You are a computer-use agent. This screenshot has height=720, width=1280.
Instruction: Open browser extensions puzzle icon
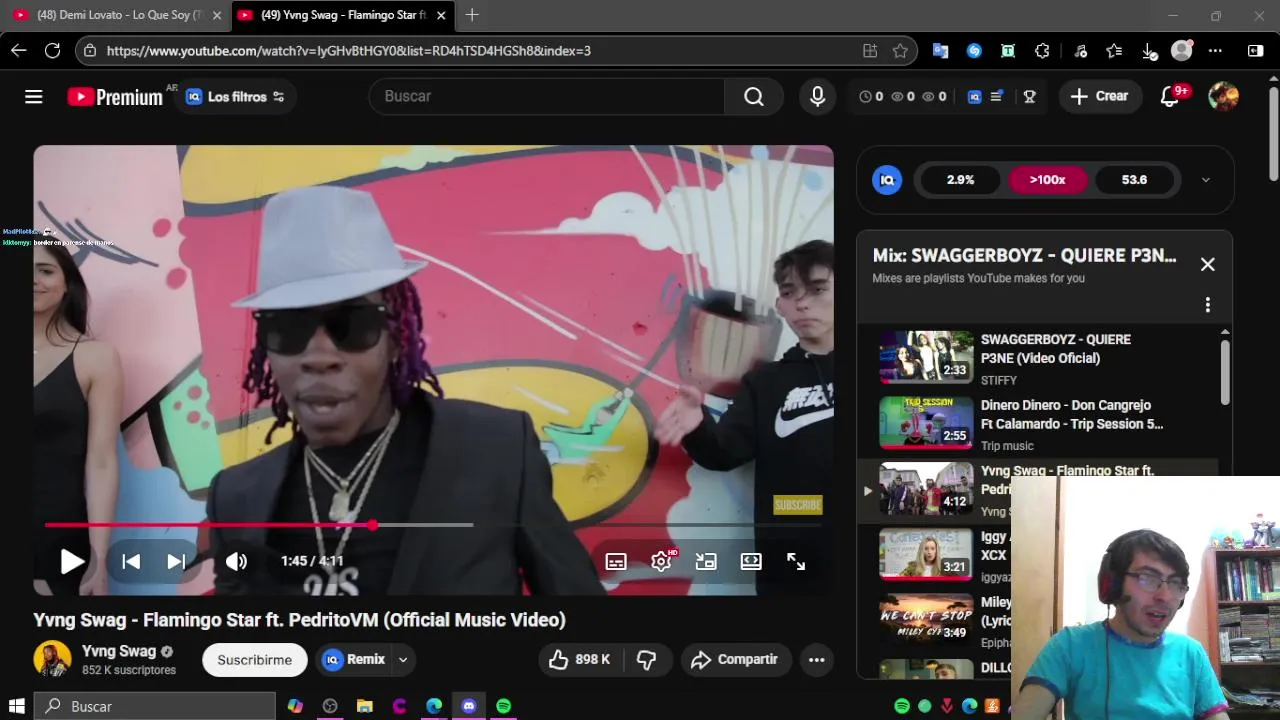pyautogui.click(x=1042, y=51)
